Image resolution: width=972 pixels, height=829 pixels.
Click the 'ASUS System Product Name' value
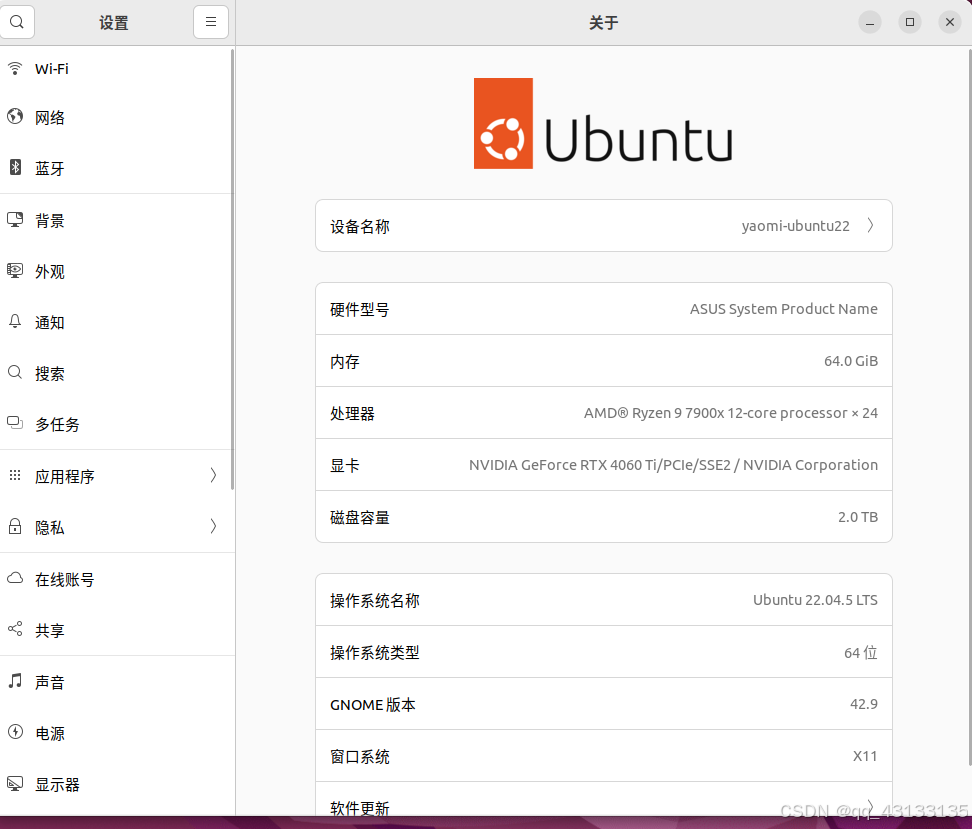pyautogui.click(x=784, y=309)
